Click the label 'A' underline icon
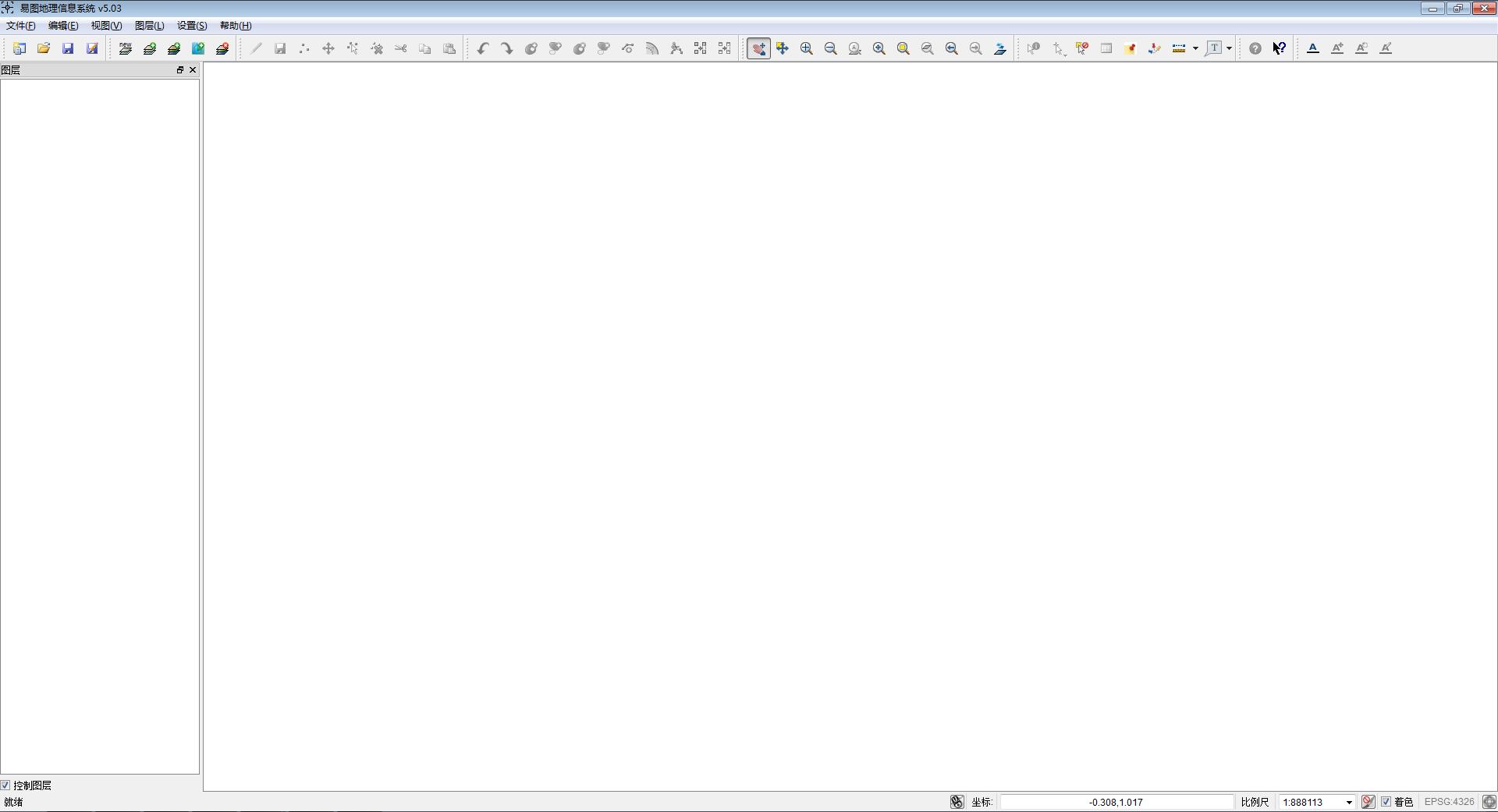The width and height of the screenshot is (1498, 812). point(1313,48)
